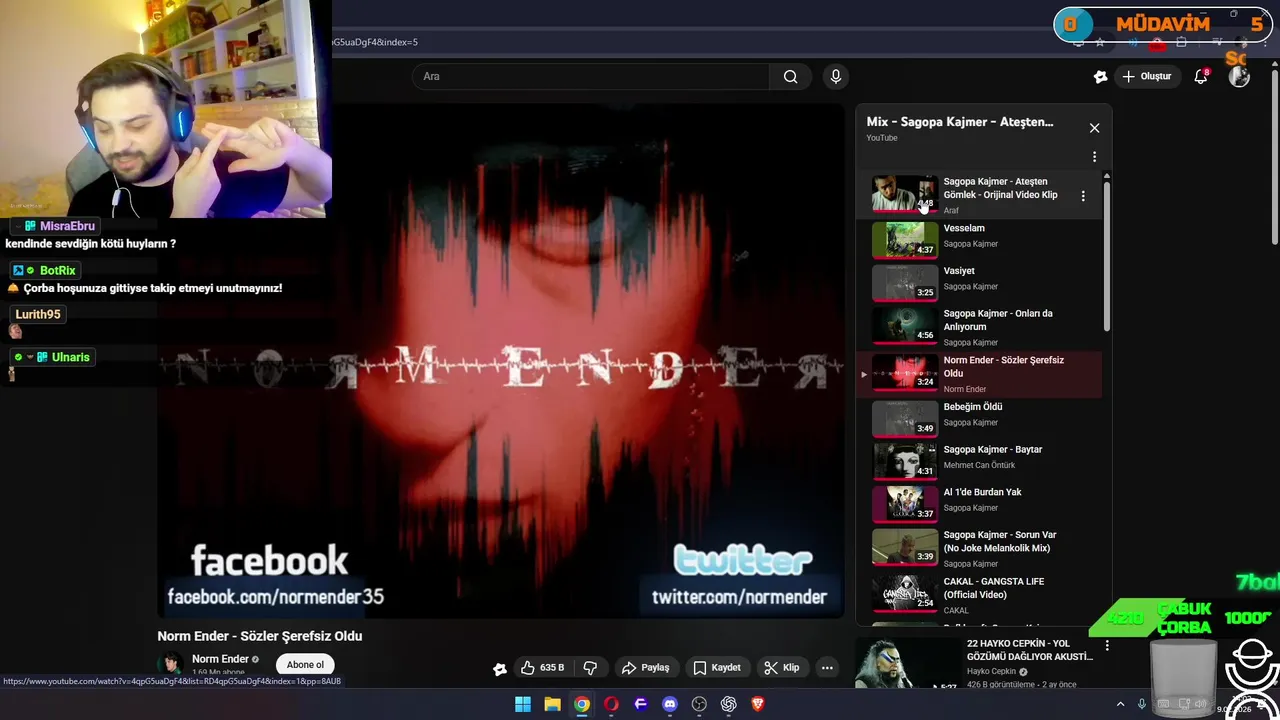
Task: Open the ChatGPT app from the taskbar
Action: click(x=728, y=704)
